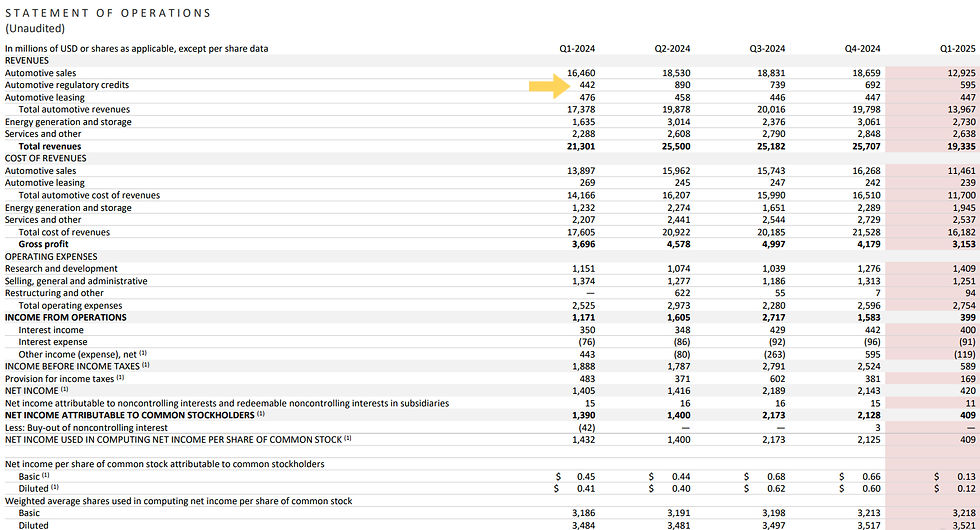Select the Q1-2025 research and development value 1,409
This screenshot has height=530, width=980.
tap(964, 269)
